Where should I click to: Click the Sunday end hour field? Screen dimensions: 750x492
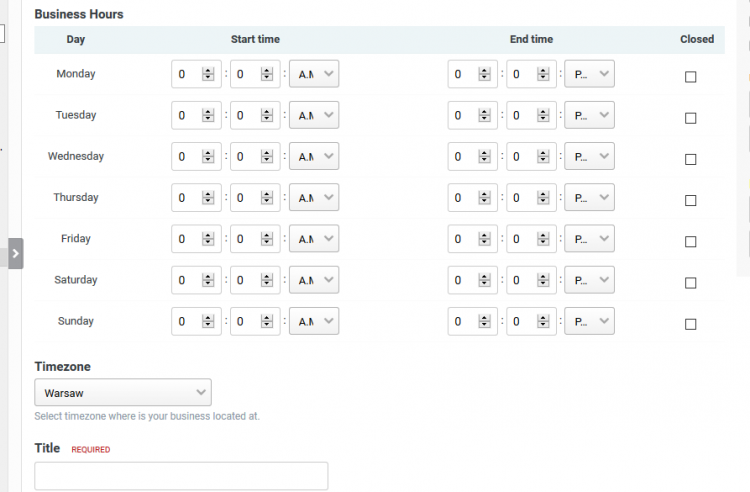coord(464,321)
